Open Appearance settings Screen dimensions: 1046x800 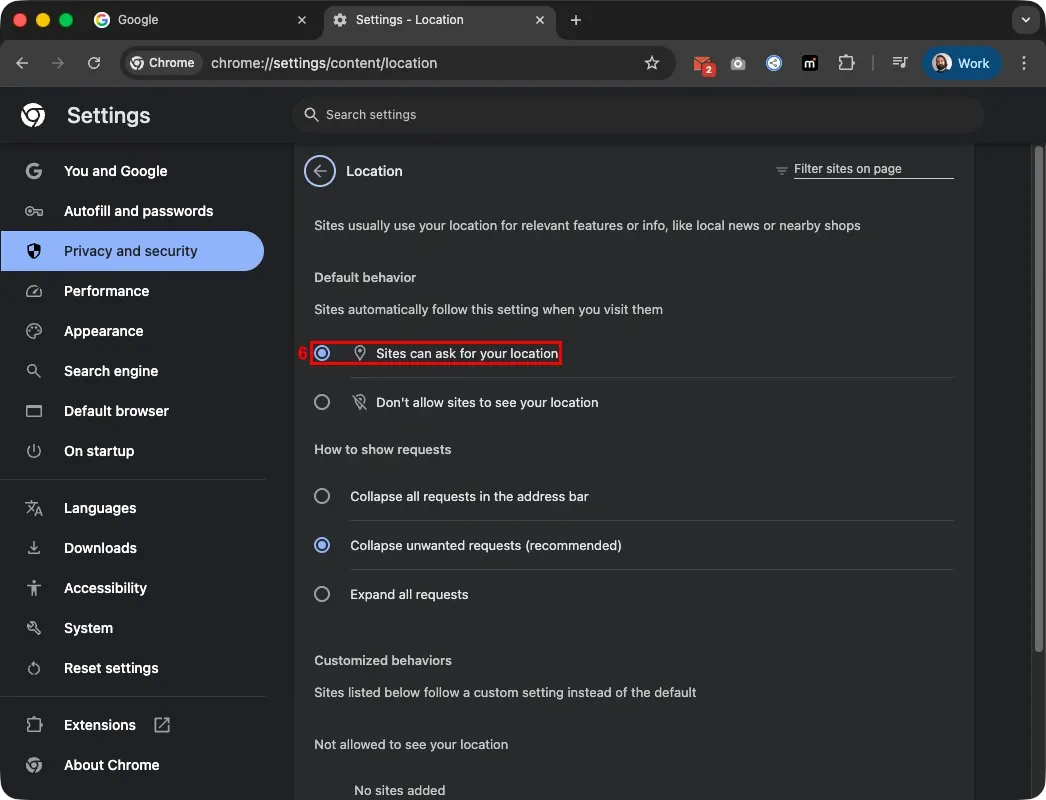(x=133, y=331)
